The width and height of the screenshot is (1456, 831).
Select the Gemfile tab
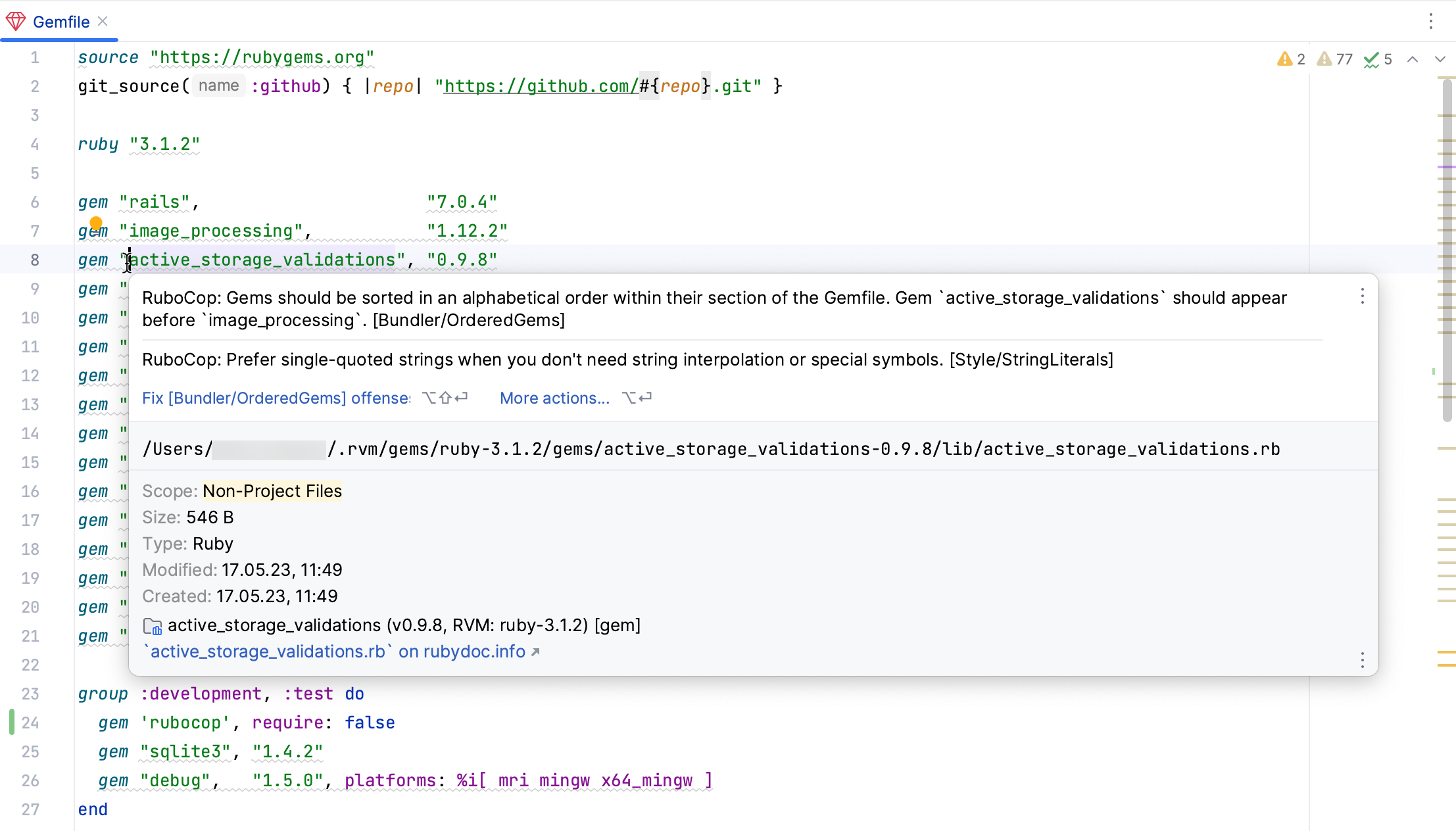point(61,21)
